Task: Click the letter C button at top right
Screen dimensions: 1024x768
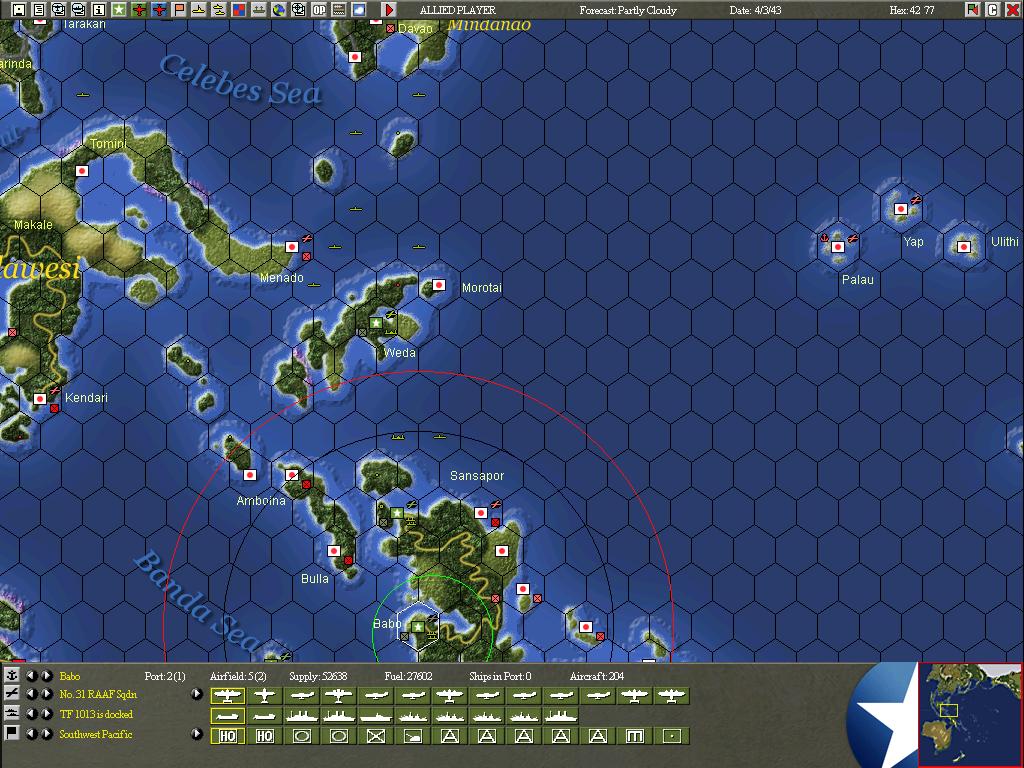Action: (x=993, y=9)
